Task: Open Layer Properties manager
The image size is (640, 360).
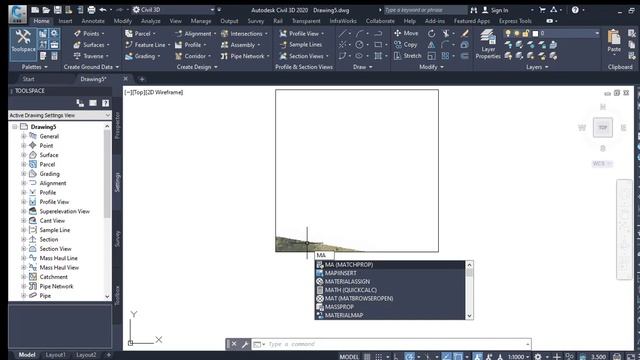Action: (x=488, y=44)
